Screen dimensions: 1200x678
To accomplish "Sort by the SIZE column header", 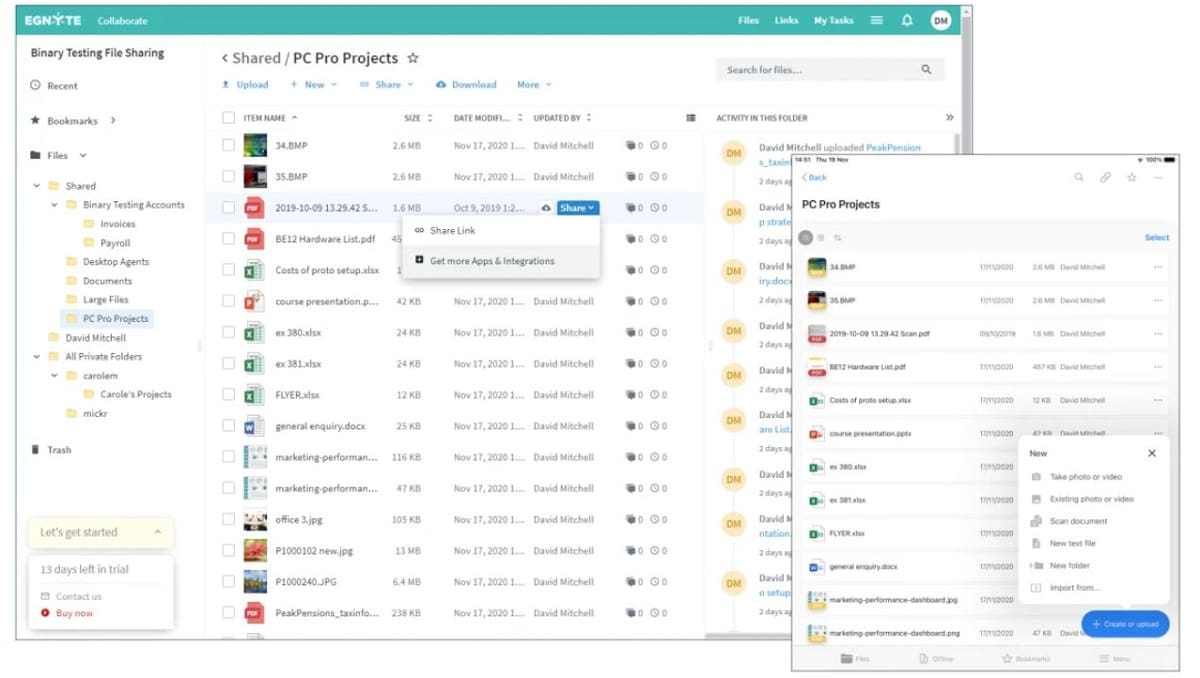I will (418, 118).
